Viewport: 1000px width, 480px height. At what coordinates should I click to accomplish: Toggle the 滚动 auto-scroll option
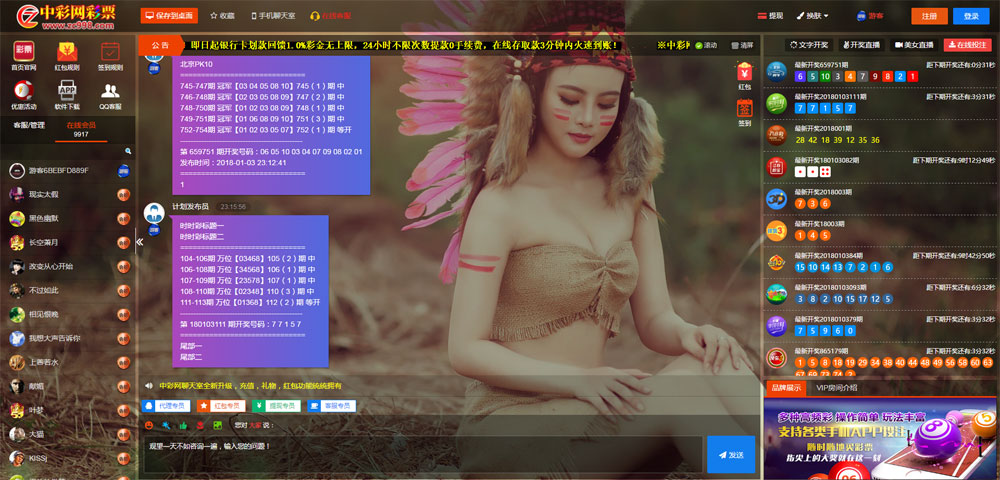tap(705, 45)
